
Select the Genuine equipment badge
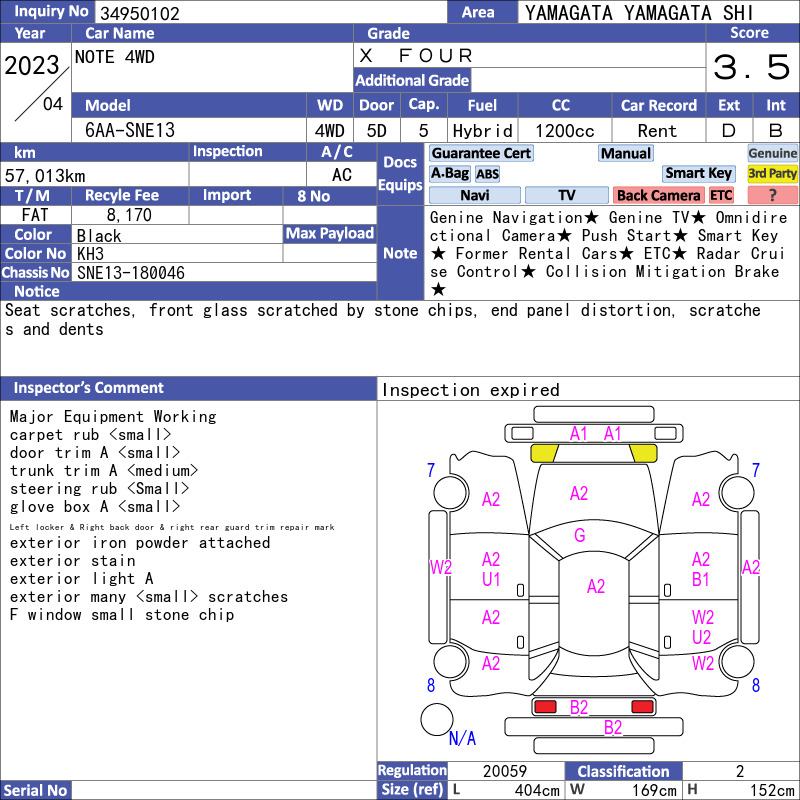[x=772, y=153]
